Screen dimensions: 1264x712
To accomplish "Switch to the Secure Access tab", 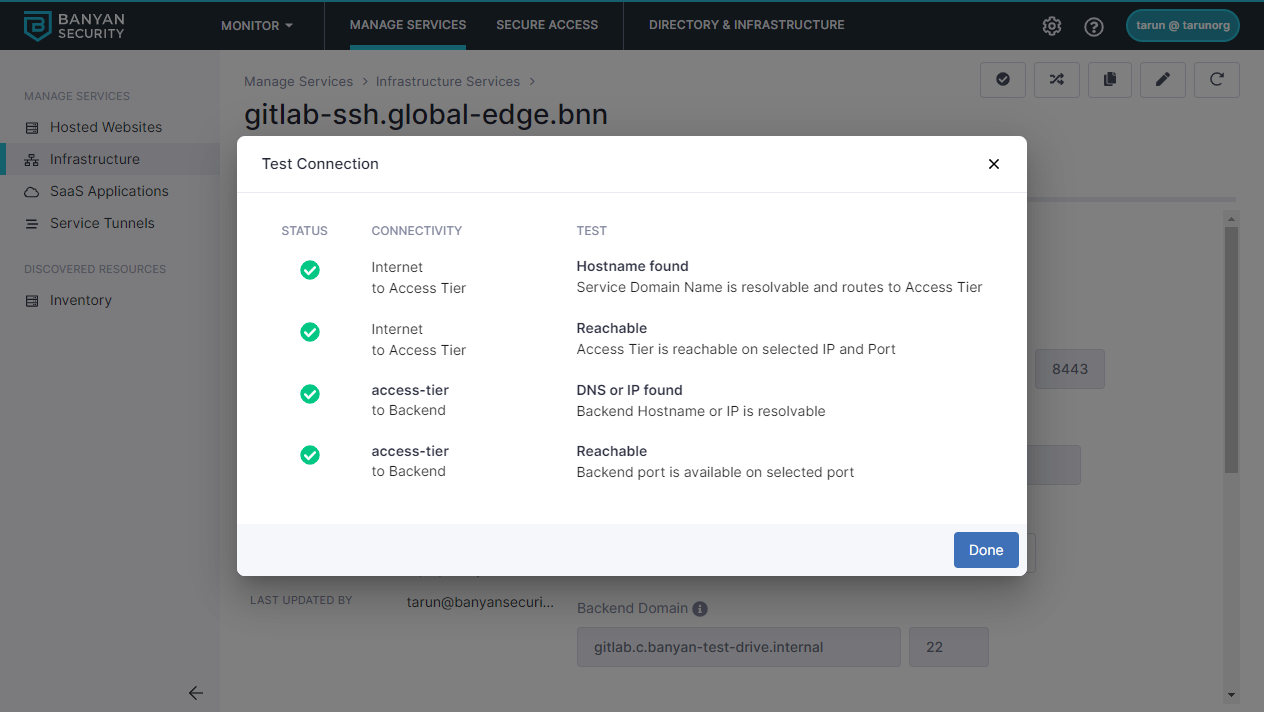I will pos(547,25).
